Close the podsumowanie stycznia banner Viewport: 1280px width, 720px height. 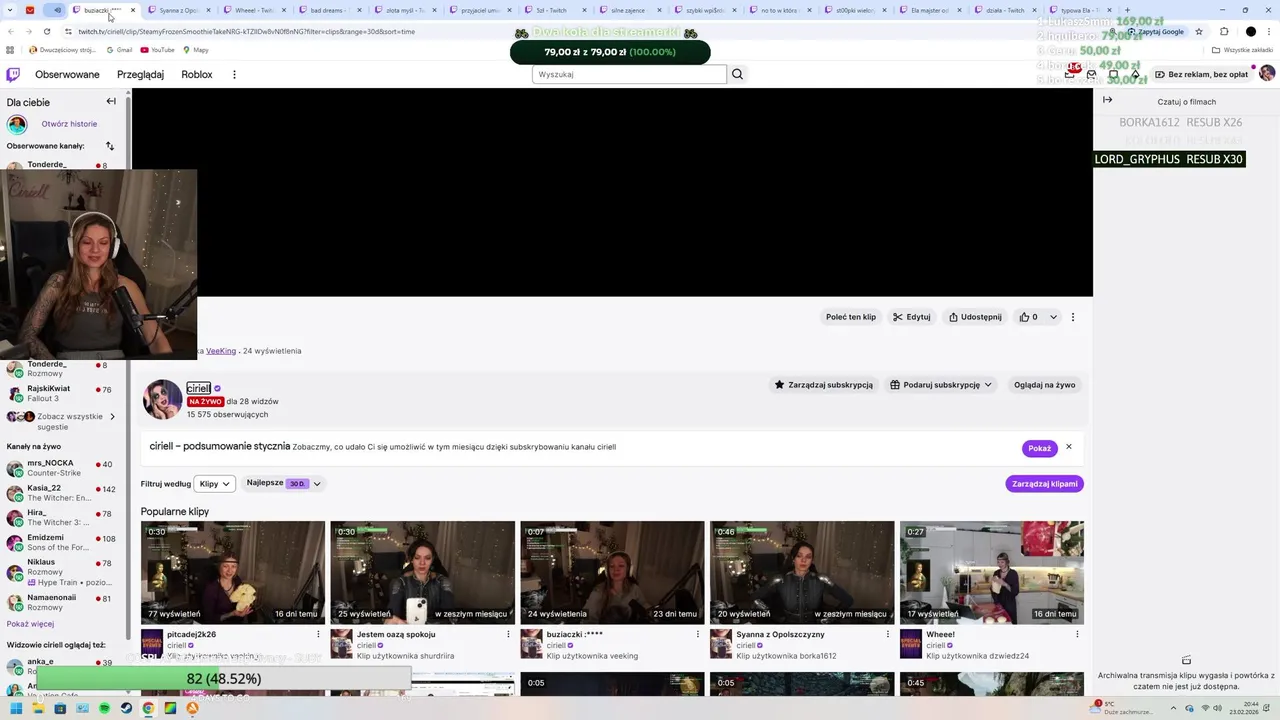(1069, 447)
